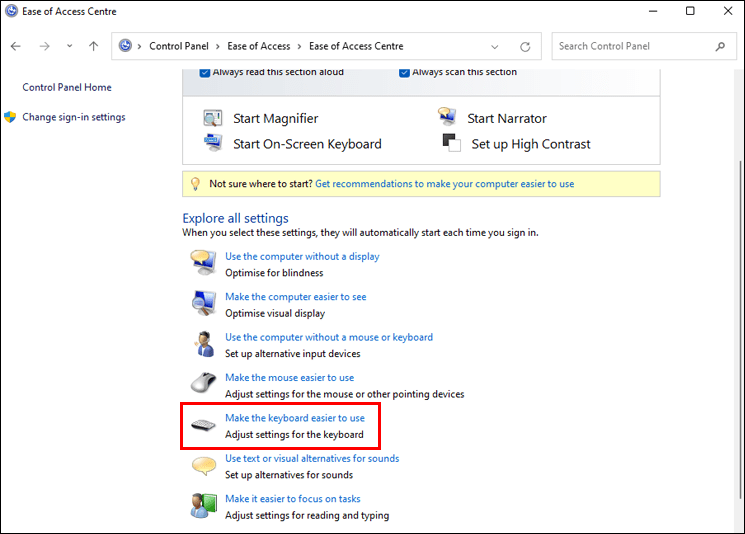
Task: Toggle 'Always scan this section' checkbox
Action: point(404,72)
